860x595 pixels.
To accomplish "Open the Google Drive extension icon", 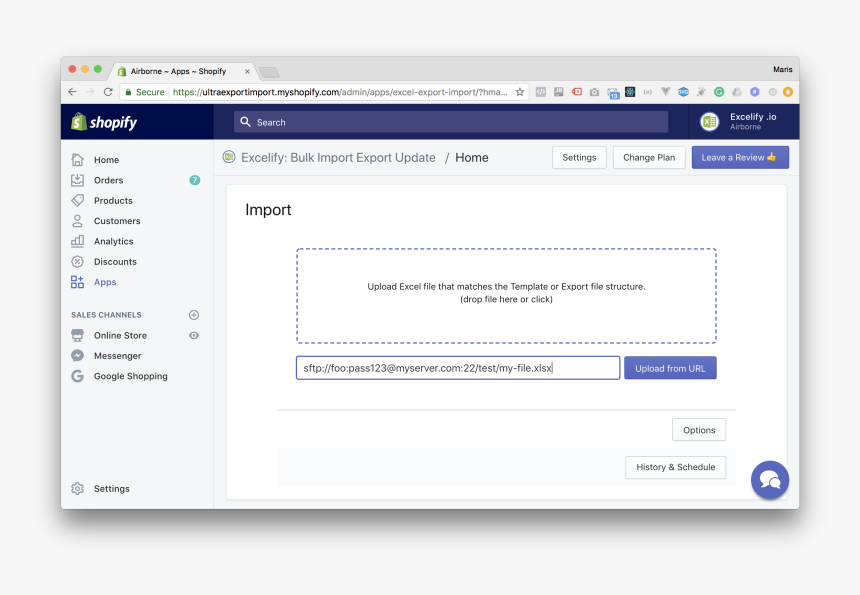I will coord(737,92).
